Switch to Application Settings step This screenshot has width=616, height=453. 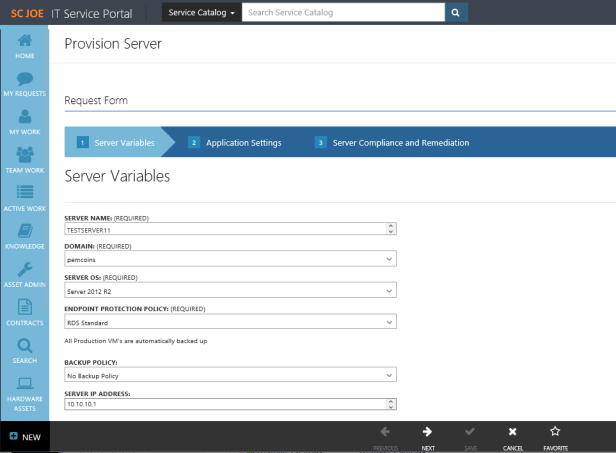click(x=243, y=143)
